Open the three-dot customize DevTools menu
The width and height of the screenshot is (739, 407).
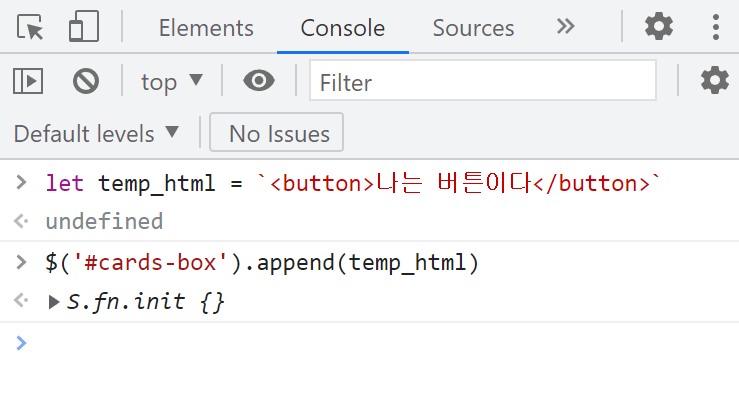click(x=715, y=27)
